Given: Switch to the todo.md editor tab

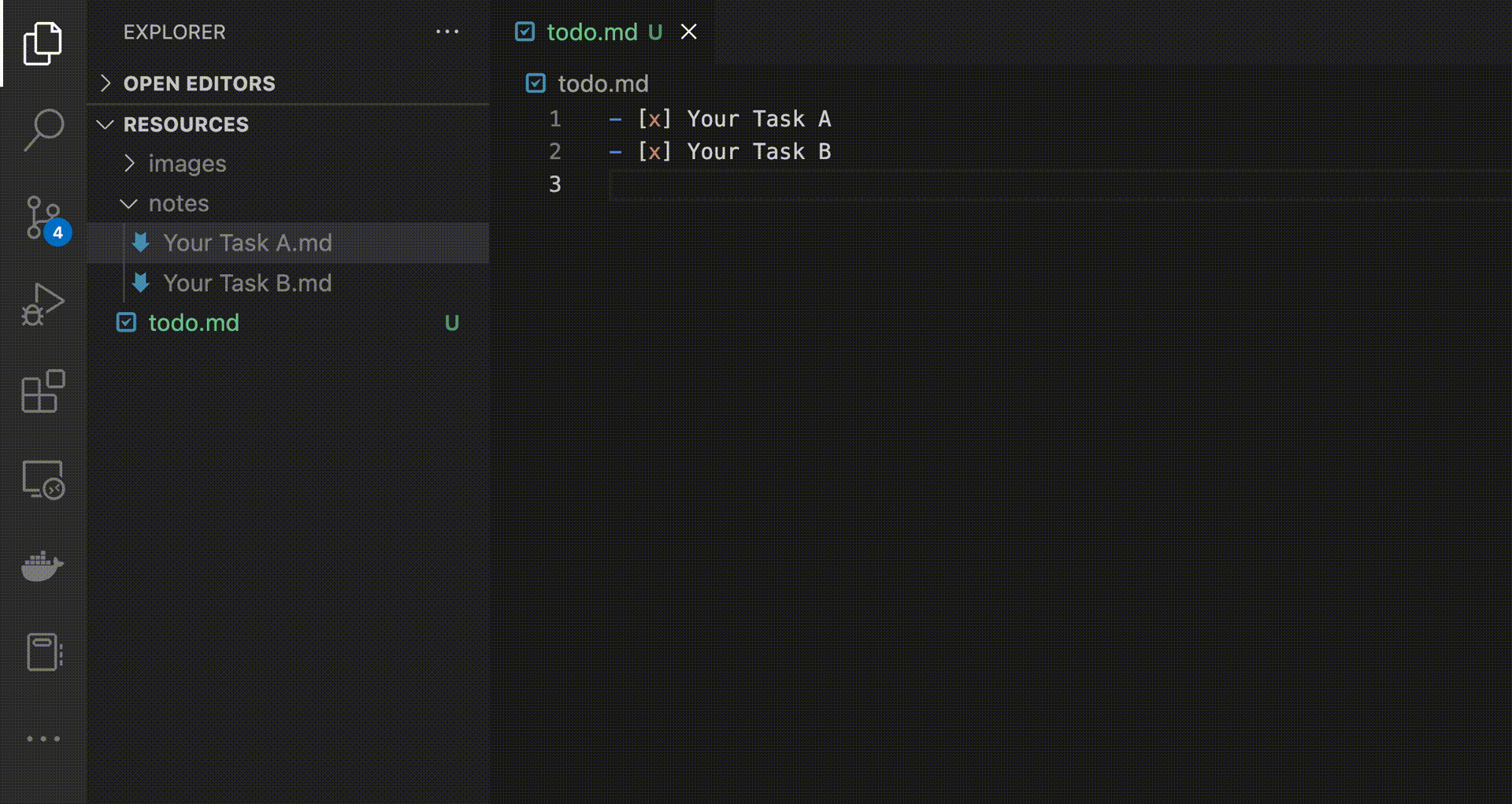Looking at the screenshot, I should click(x=592, y=31).
